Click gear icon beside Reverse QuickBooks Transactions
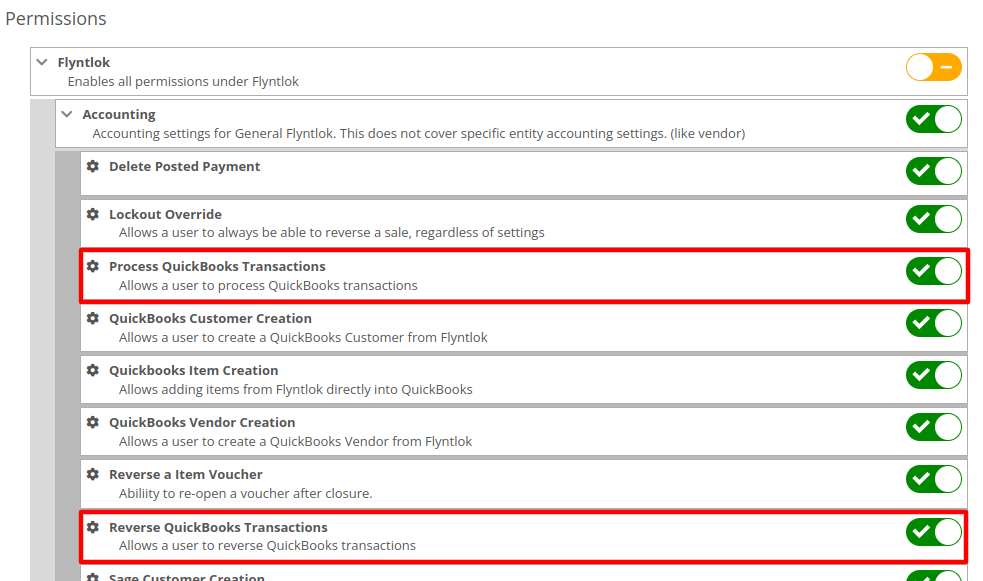The width and height of the screenshot is (983, 581). click(x=93, y=527)
